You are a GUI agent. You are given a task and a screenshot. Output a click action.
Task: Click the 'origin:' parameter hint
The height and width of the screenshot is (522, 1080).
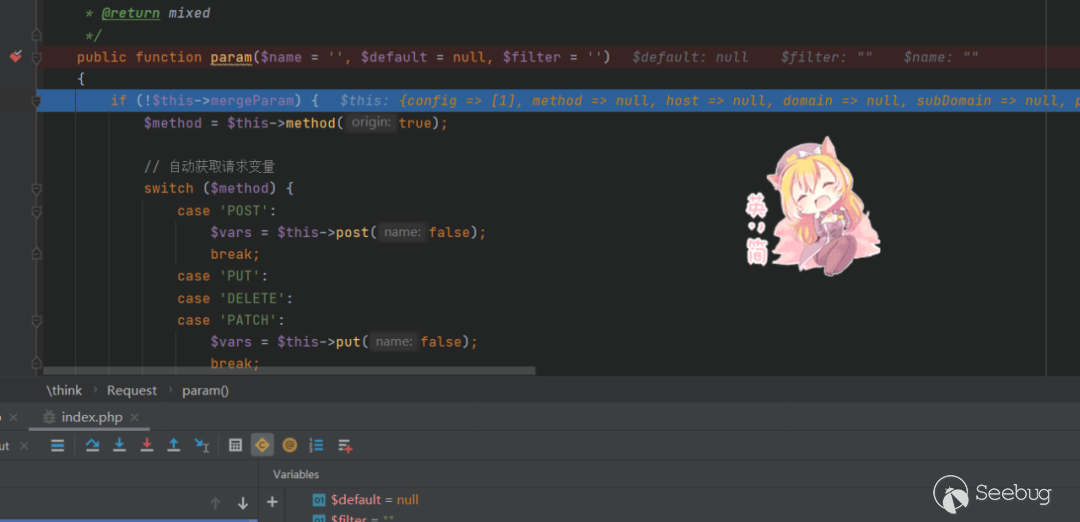pos(372,123)
